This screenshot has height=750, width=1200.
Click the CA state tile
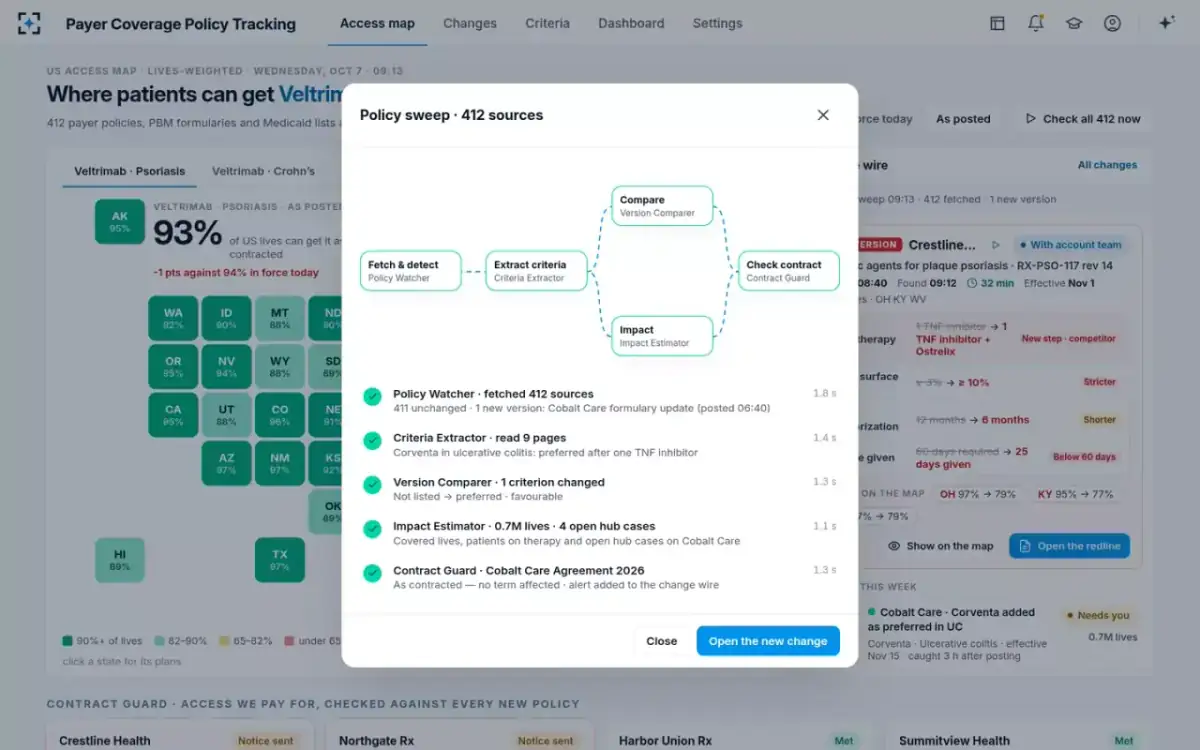coord(173,415)
